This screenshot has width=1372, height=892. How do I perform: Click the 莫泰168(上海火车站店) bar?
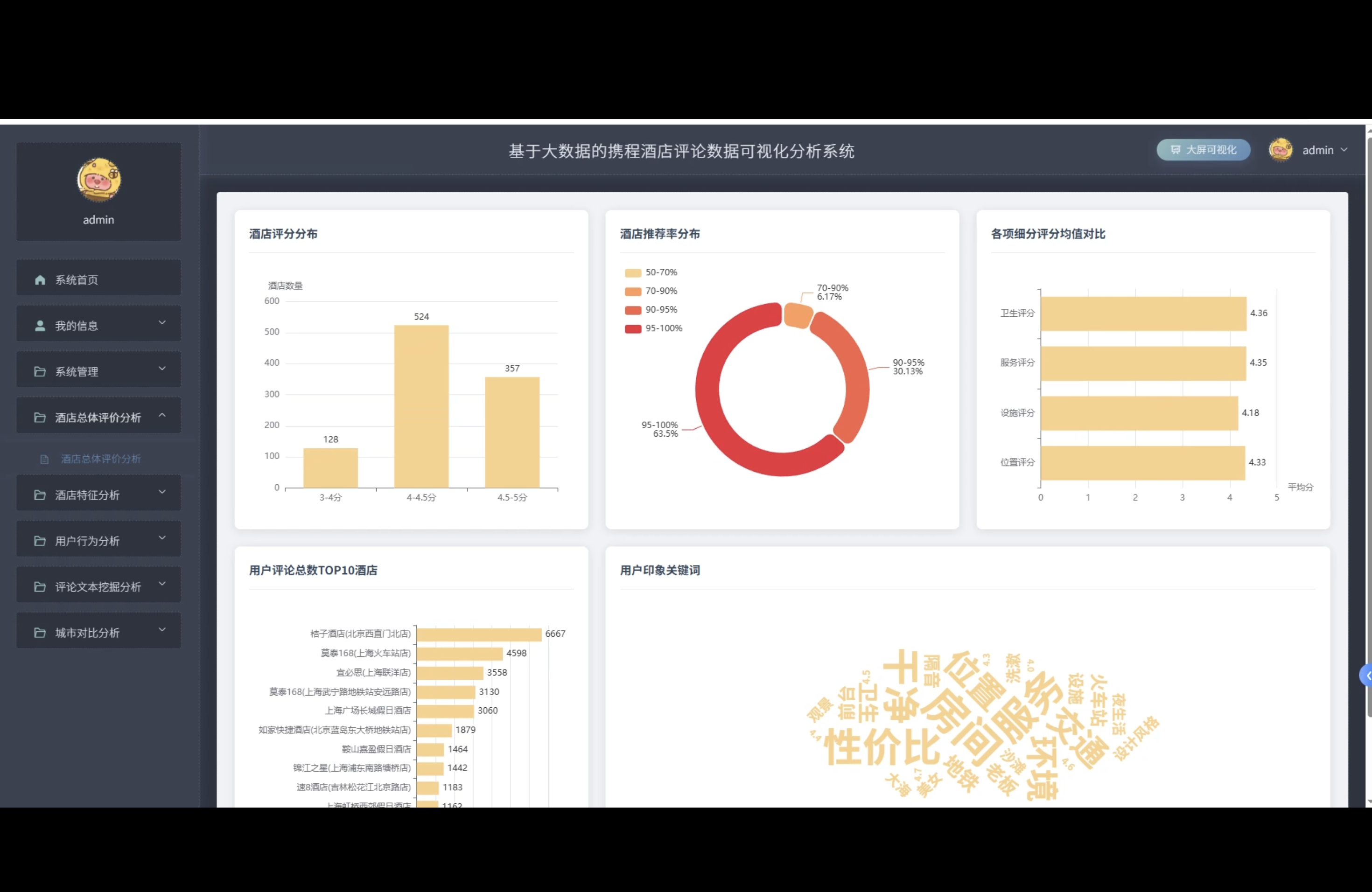tap(460, 654)
